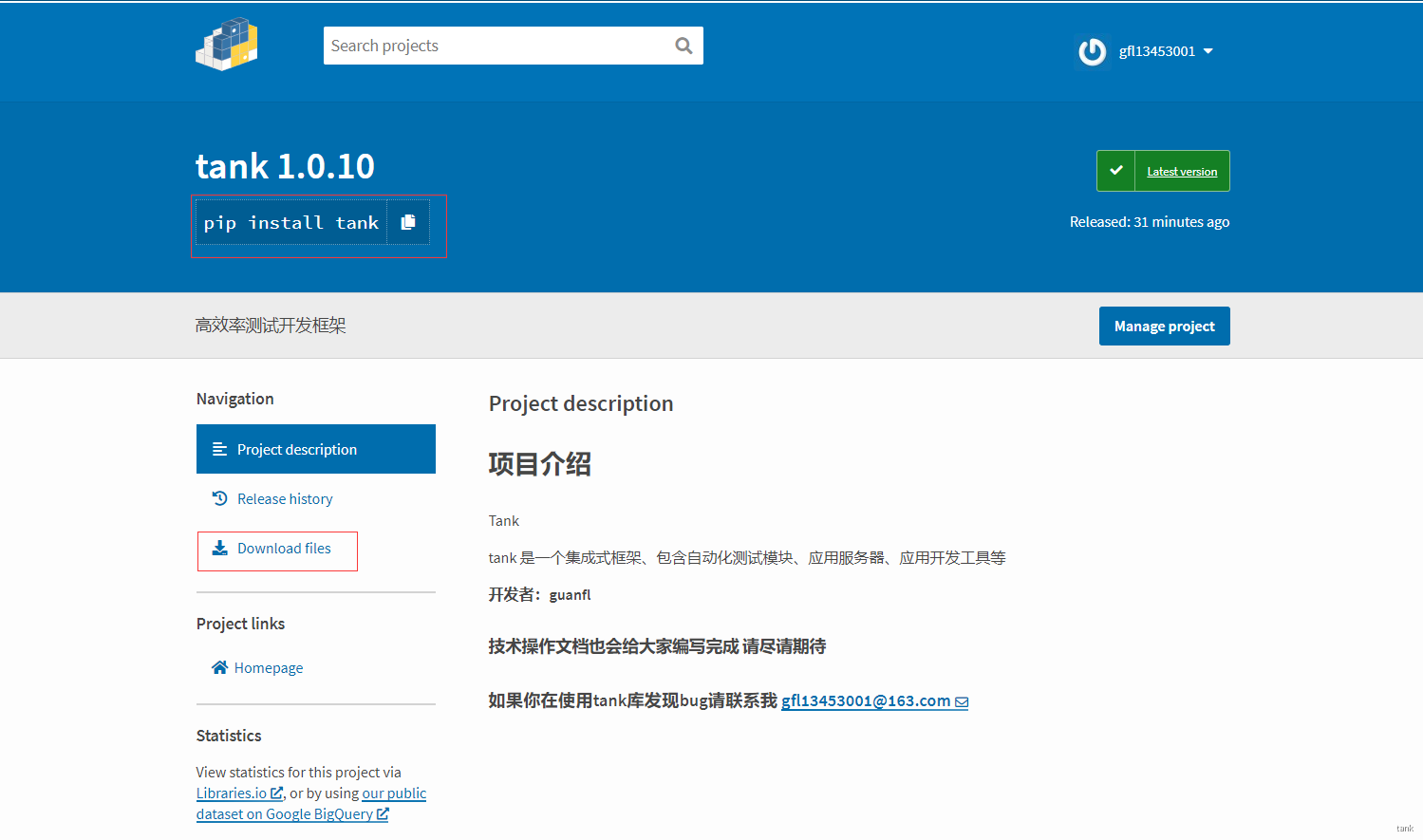Screen dimensions: 1423x840
Task: Click the Project links heading
Action: pyautogui.click(x=240, y=624)
